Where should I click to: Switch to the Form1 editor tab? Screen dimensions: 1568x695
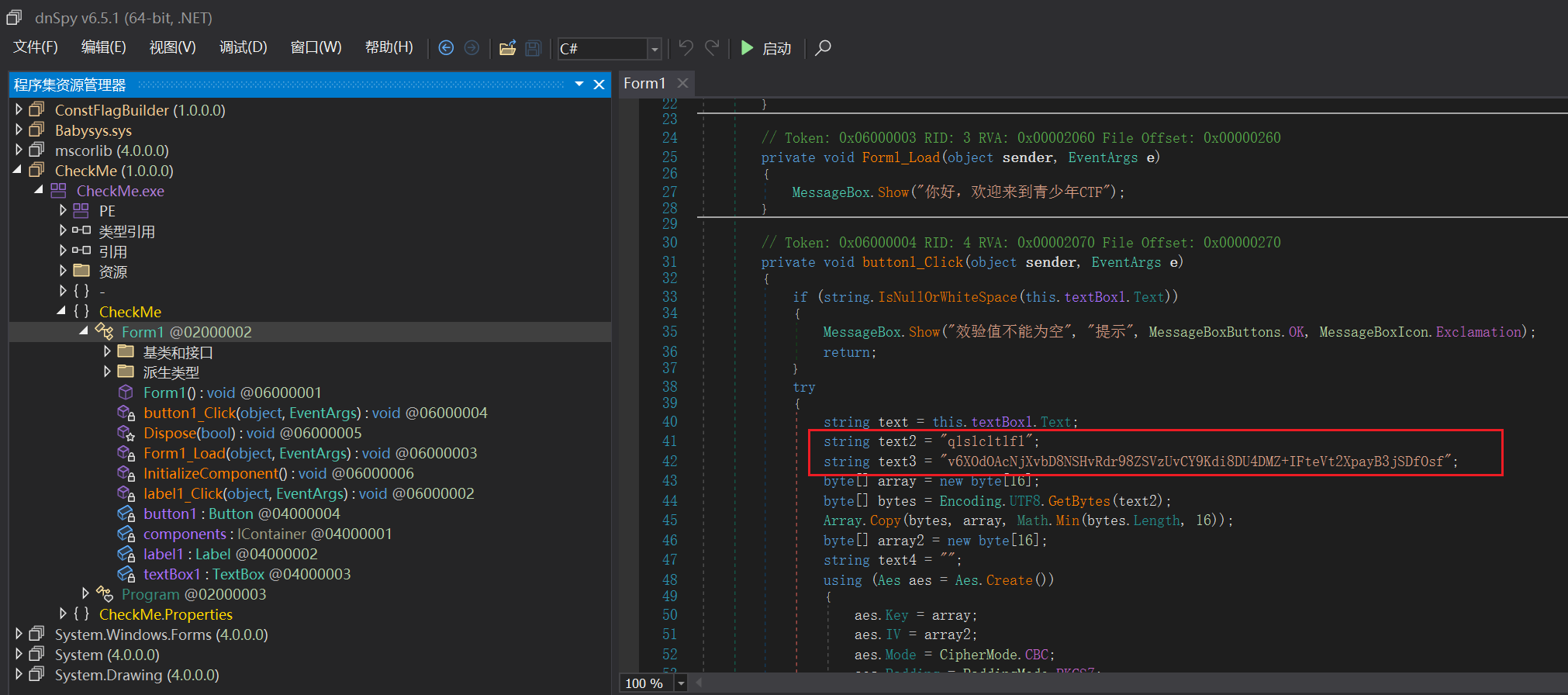click(x=644, y=83)
